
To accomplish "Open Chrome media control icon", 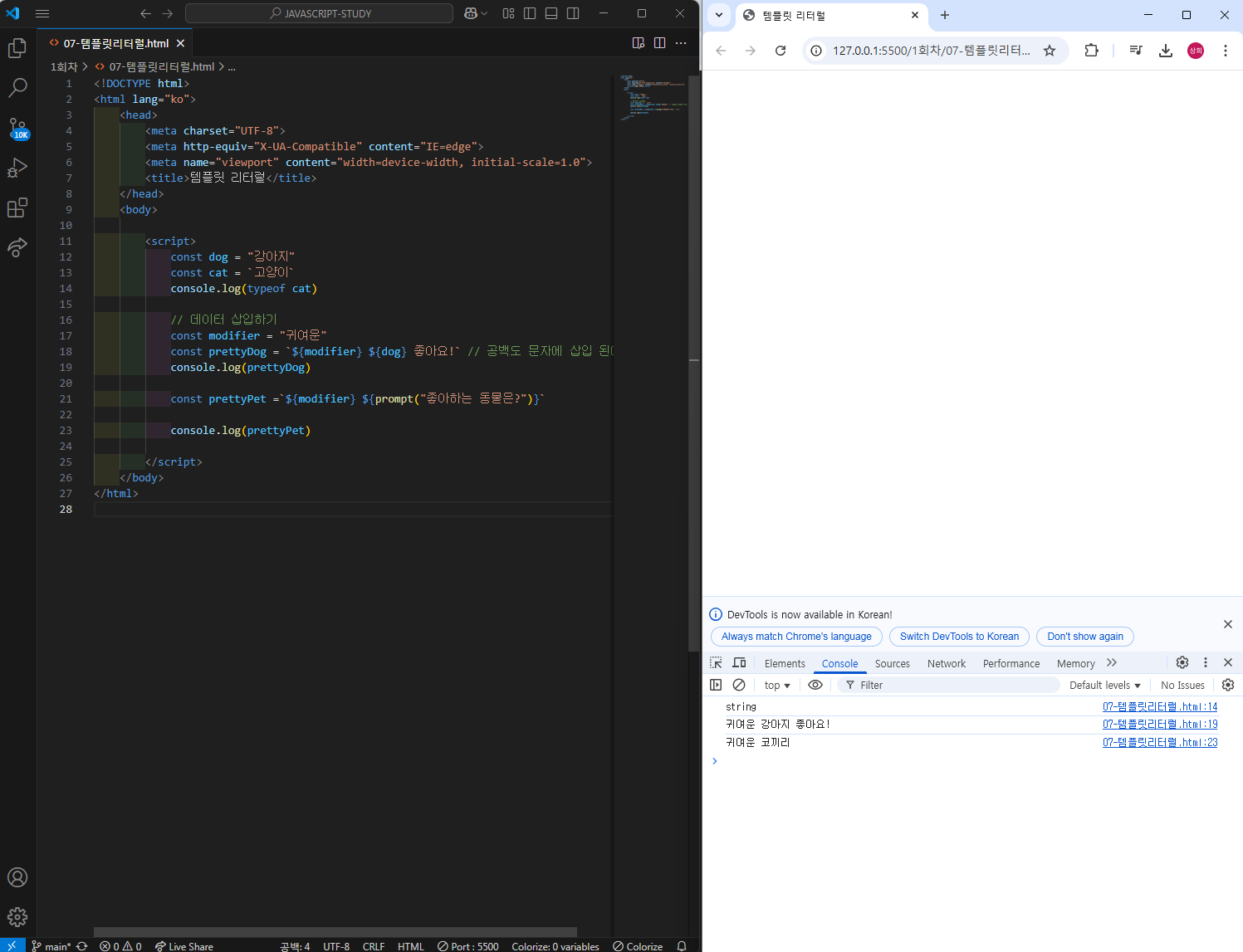I will pyautogui.click(x=1136, y=51).
